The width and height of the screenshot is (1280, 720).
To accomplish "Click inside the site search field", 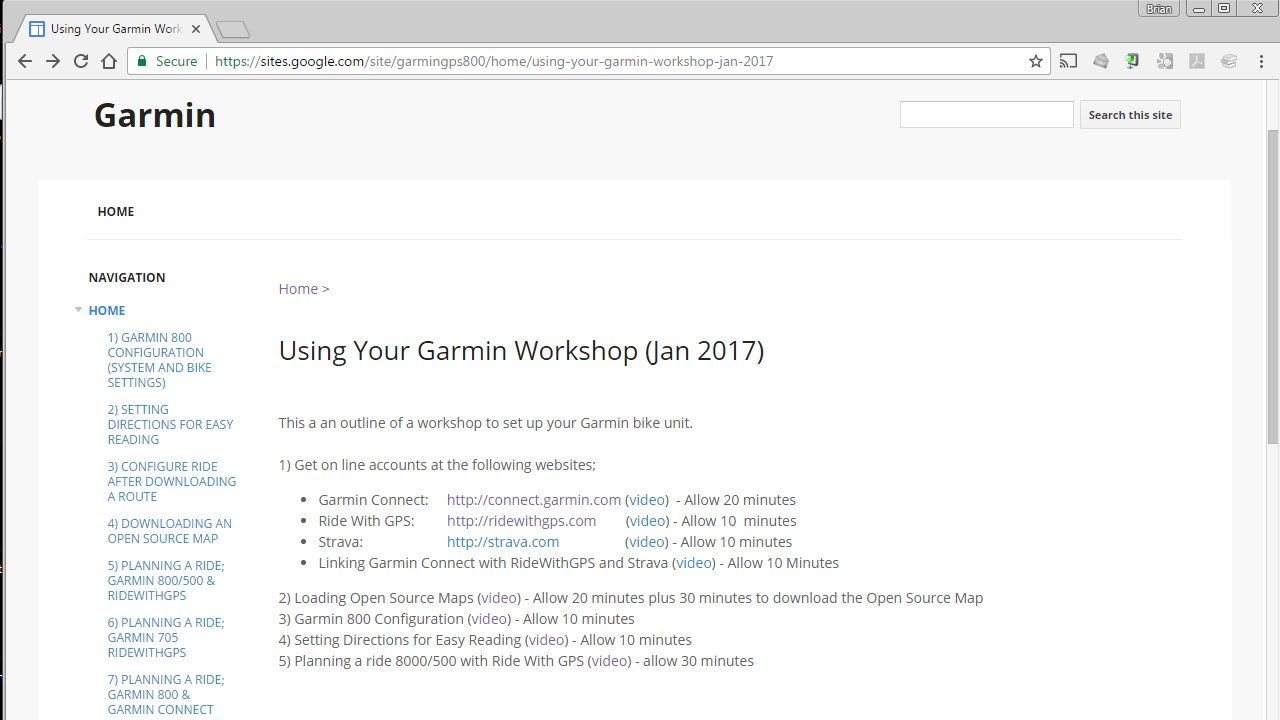I will point(986,114).
